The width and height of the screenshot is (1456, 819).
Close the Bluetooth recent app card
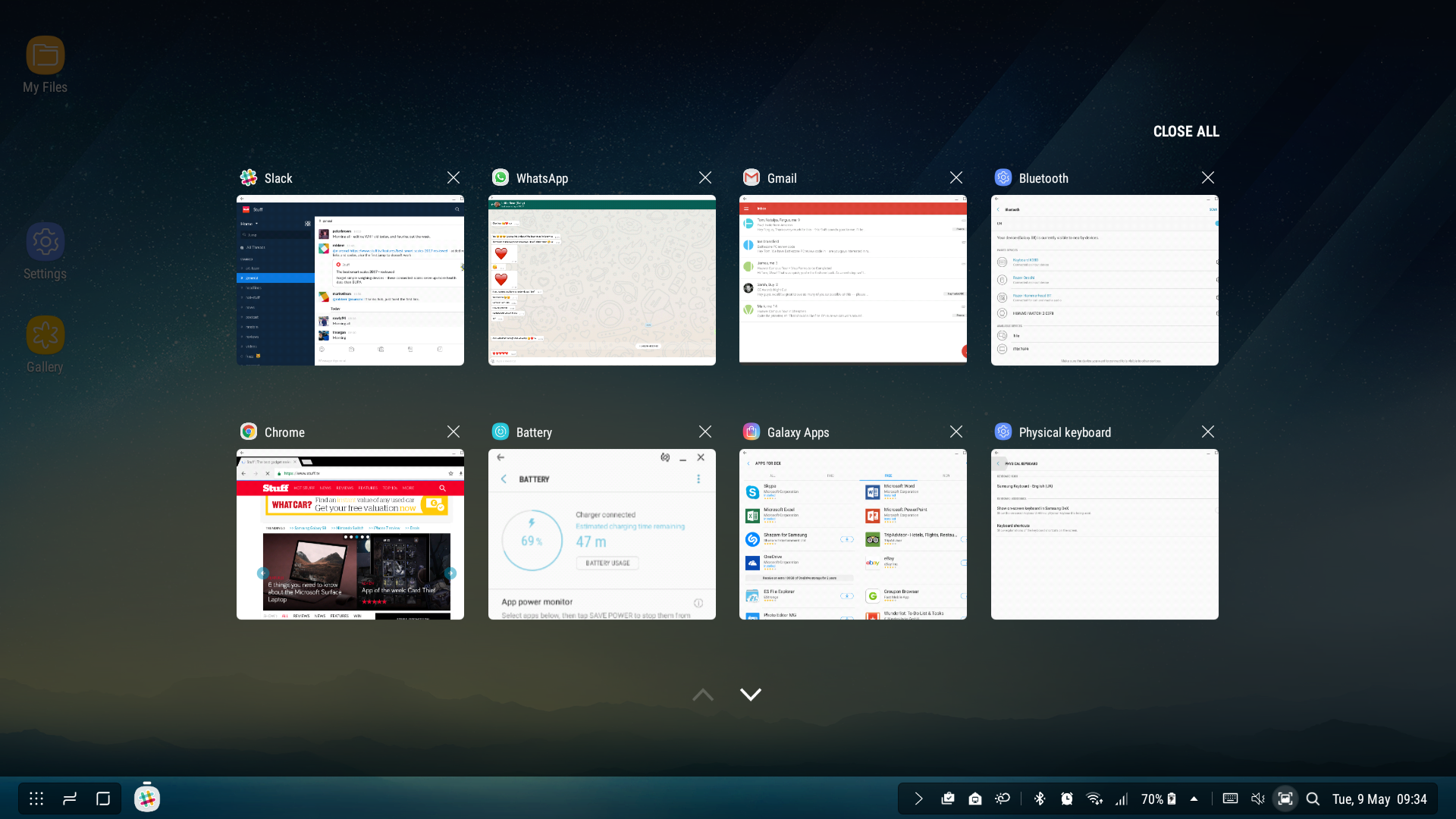1208,177
